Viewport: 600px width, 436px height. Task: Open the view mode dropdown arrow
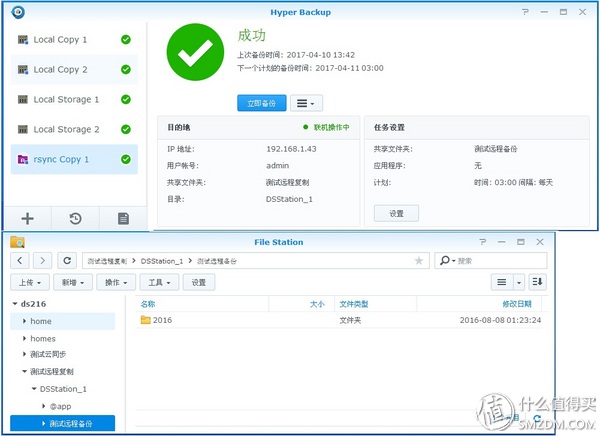tap(519, 282)
